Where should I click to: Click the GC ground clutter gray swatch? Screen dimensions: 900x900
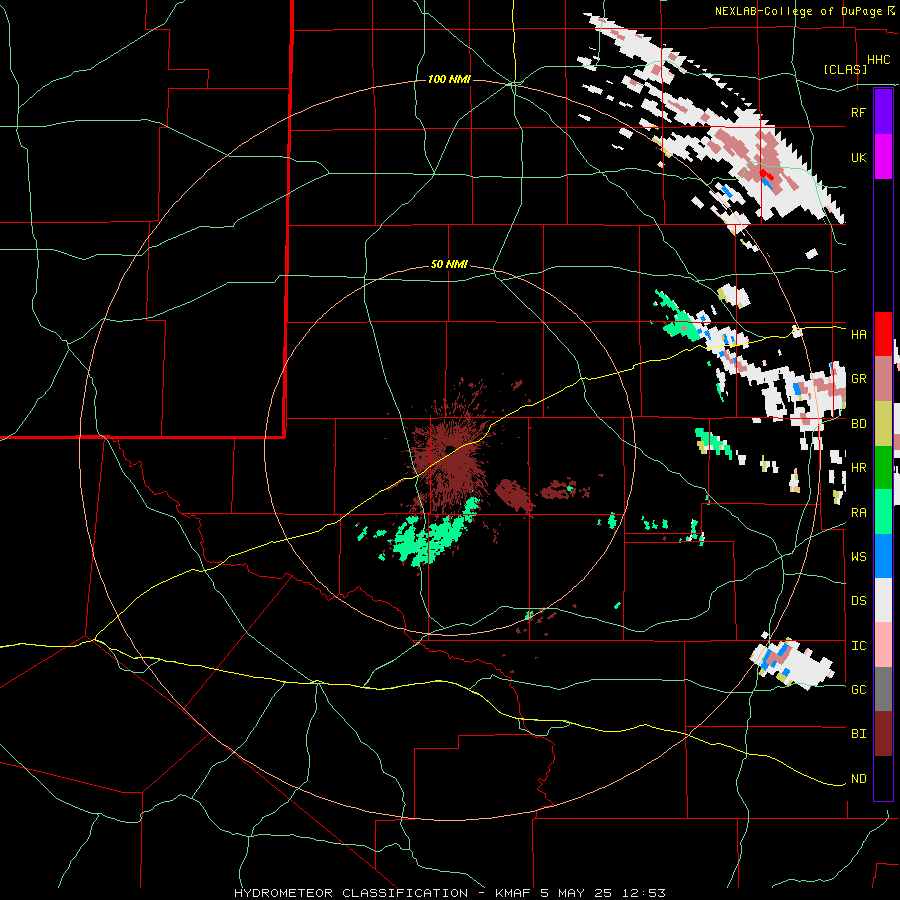tap(883, 689)
